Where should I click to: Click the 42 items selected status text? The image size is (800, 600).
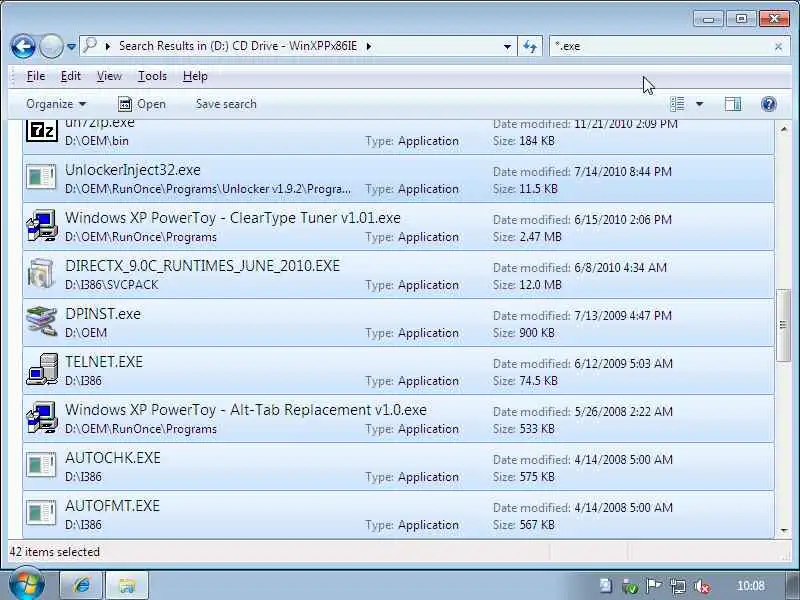[x=55, y=552]
